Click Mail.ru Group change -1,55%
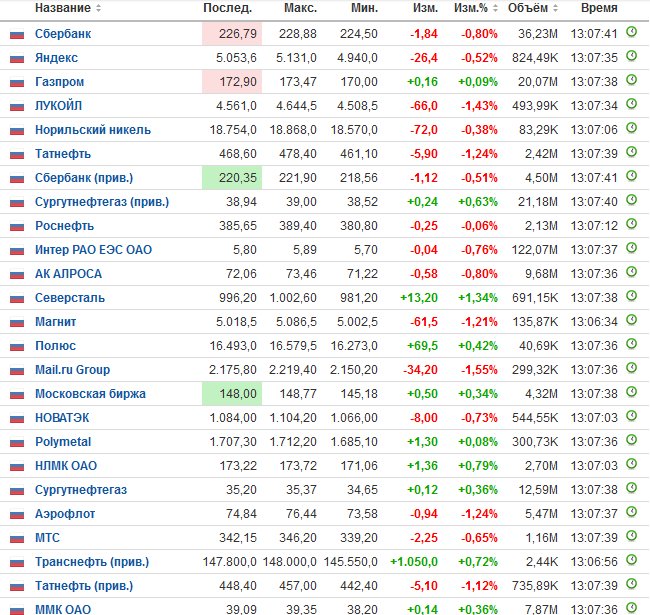650x615 pixels. (x=479, y=370)
